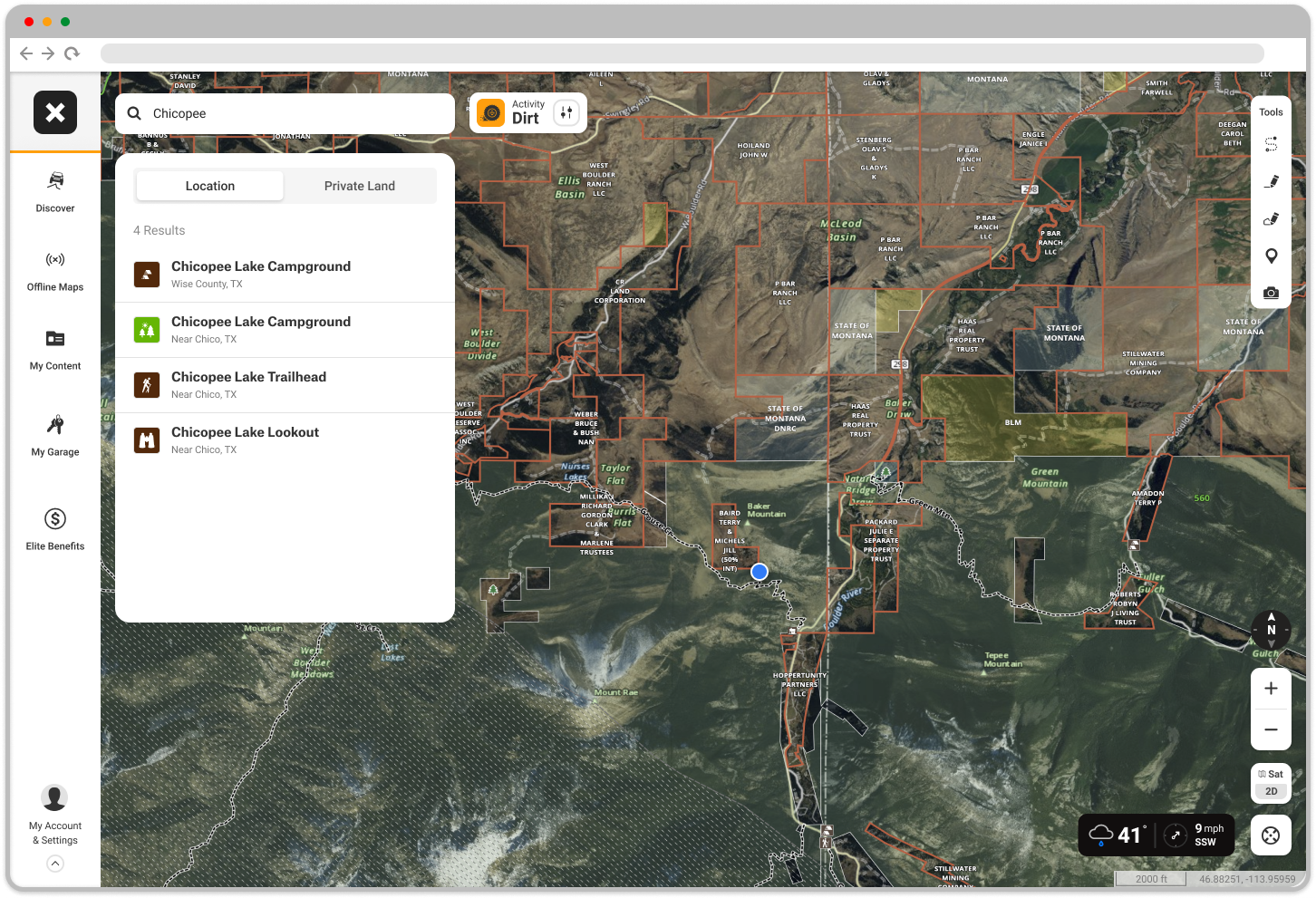Click the blue current location dot
This screenshot has width=1316, height=898.
(760, 571)
